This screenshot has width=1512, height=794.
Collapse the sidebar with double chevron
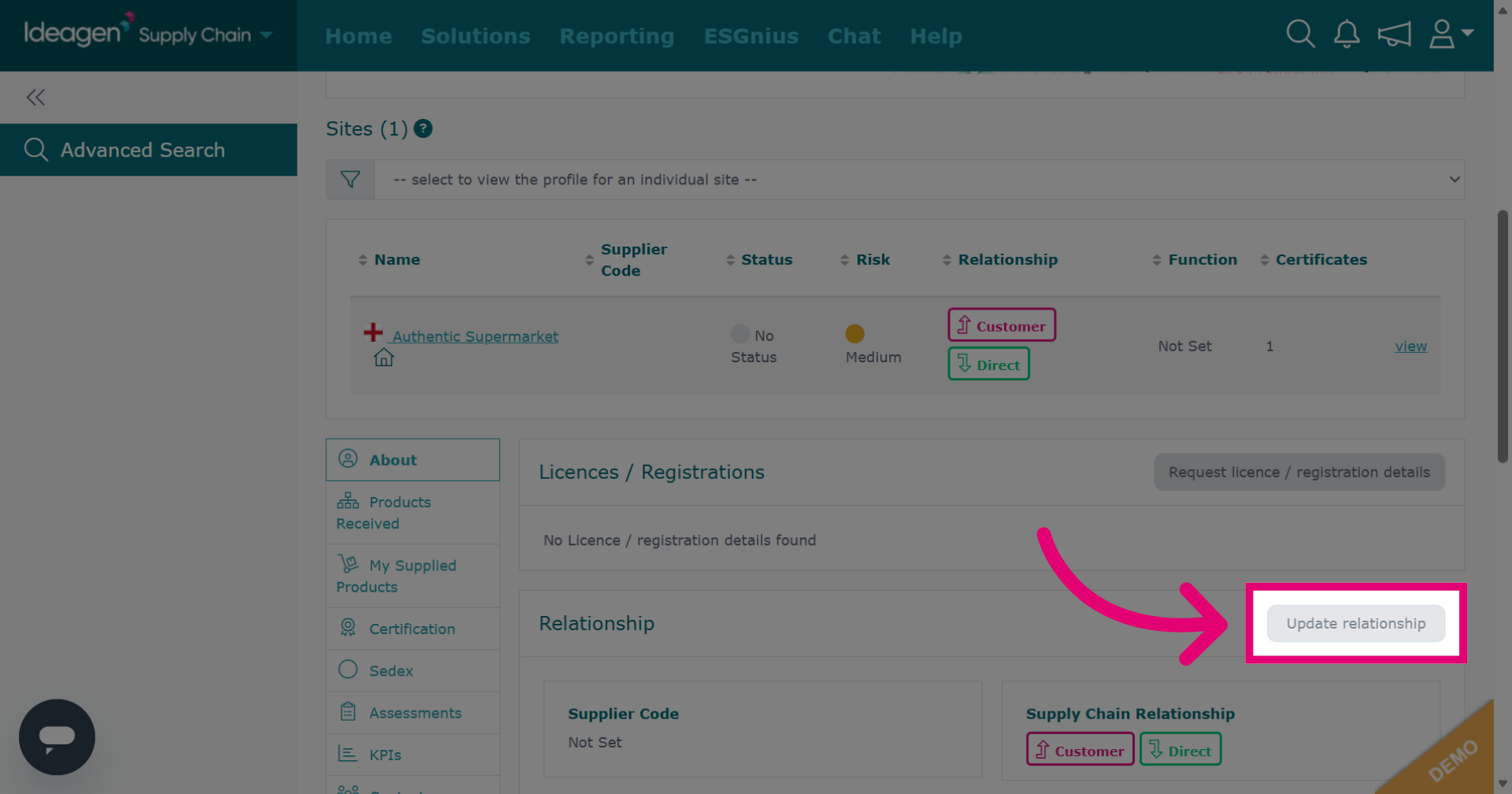tap(35, 97)
